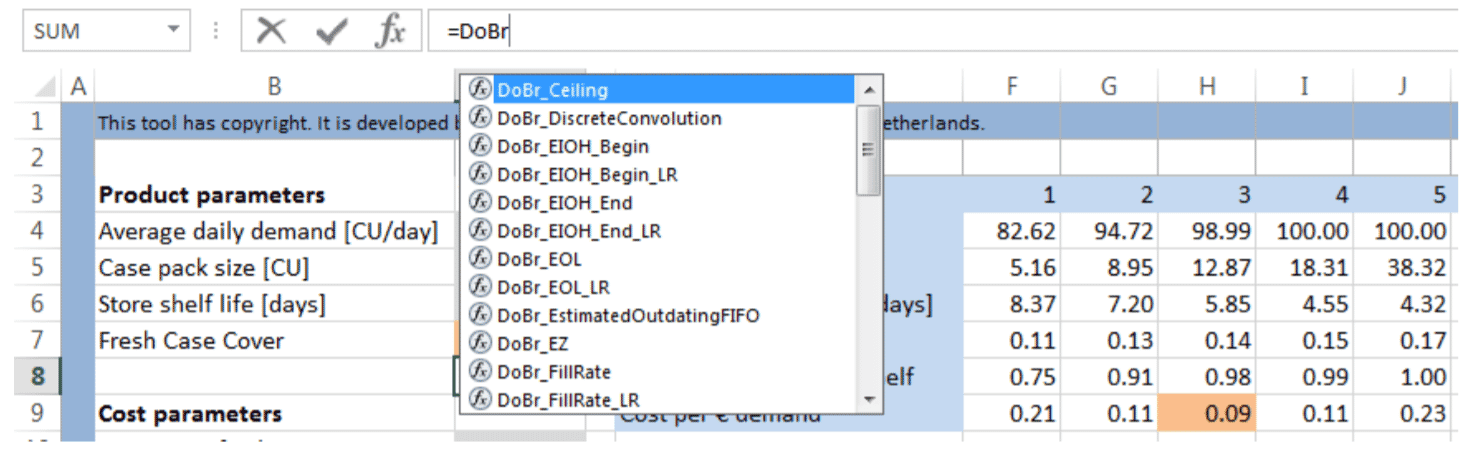Pick DoBr_EIOH_Begin from the suggestions
The height and width of the screenshot is (450, 1474).
pyautogui.click(x=660, y=146)
